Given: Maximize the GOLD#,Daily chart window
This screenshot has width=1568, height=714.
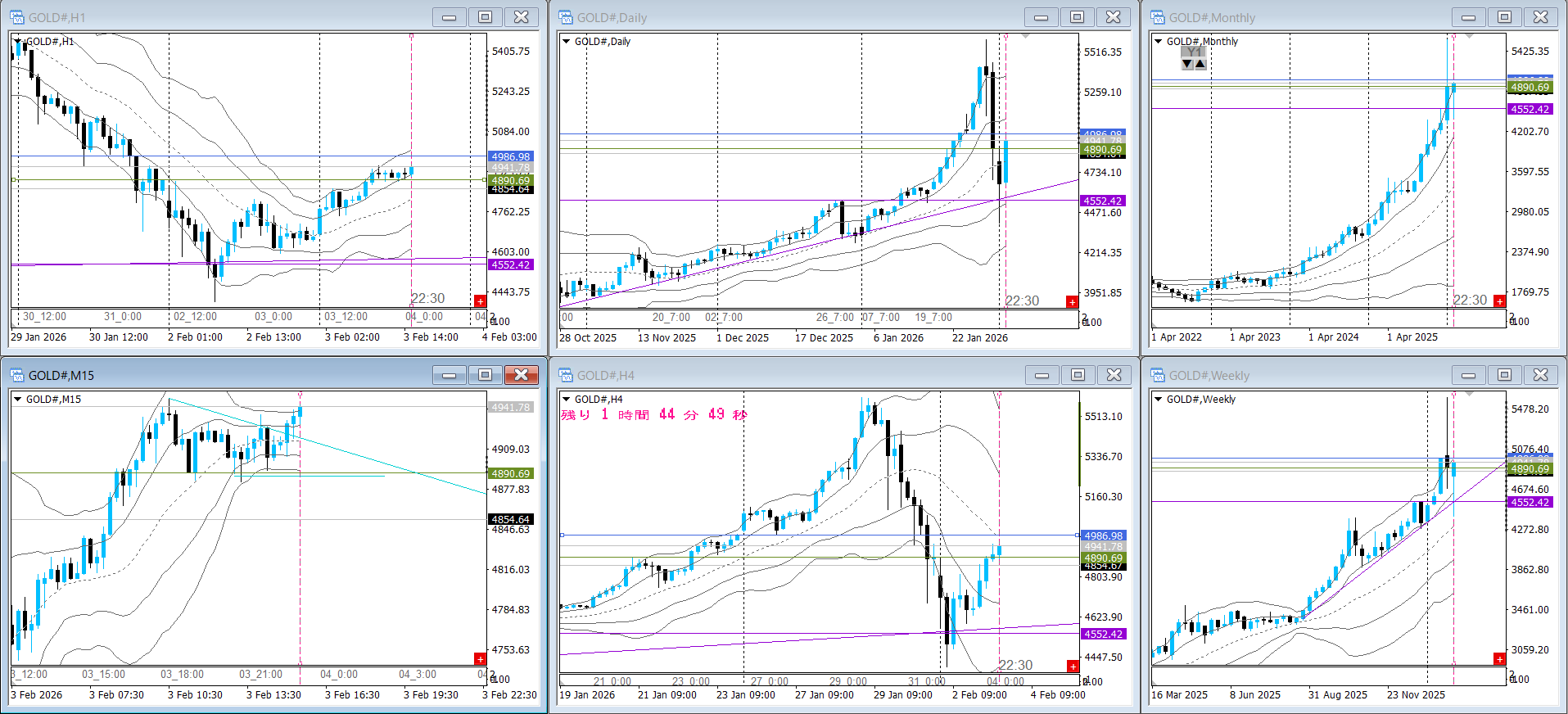Looking at the screenshot, I should (1077, 17).
